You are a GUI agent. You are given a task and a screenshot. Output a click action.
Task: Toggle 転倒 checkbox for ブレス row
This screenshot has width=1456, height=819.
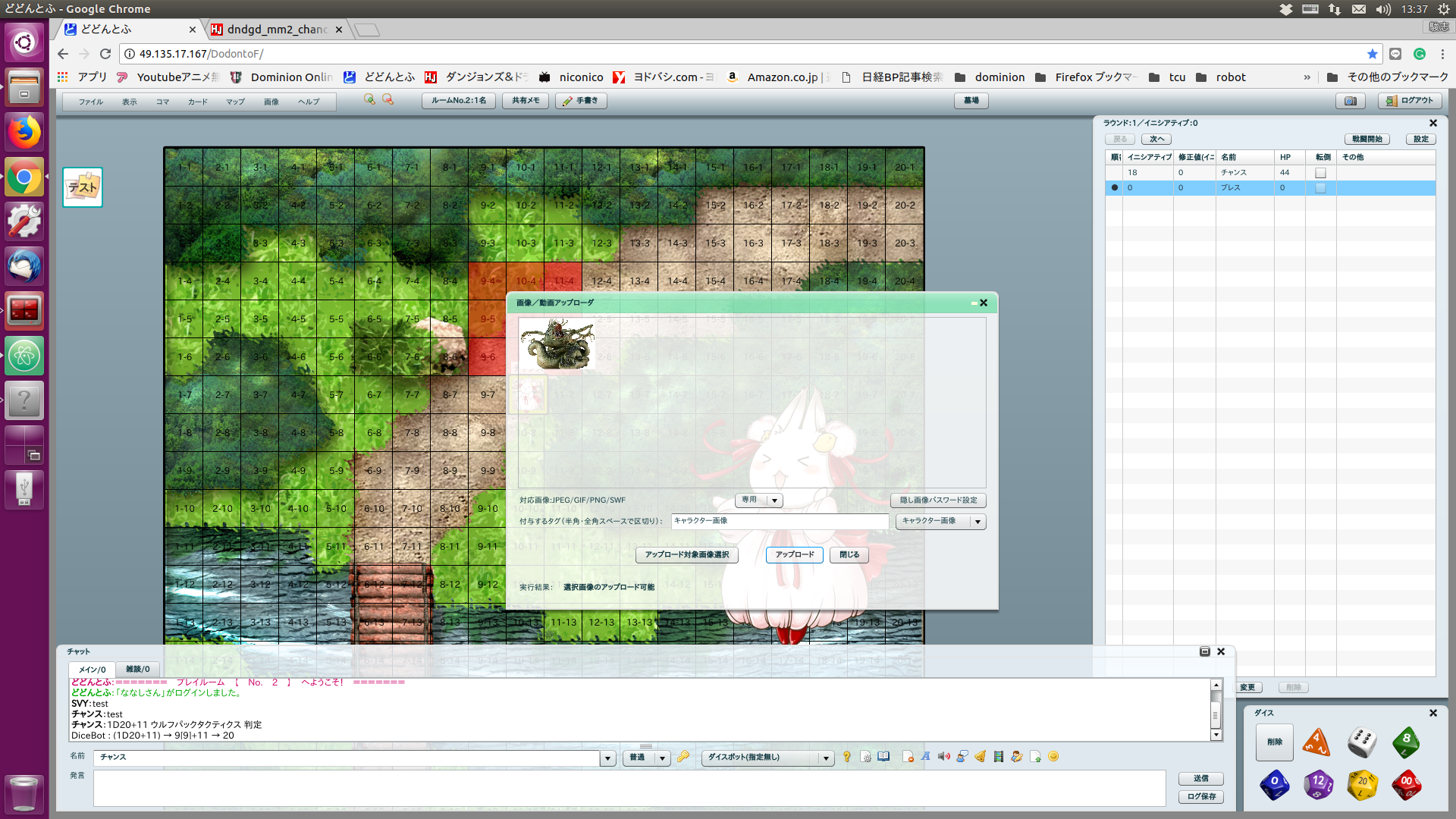(1320, 188)
